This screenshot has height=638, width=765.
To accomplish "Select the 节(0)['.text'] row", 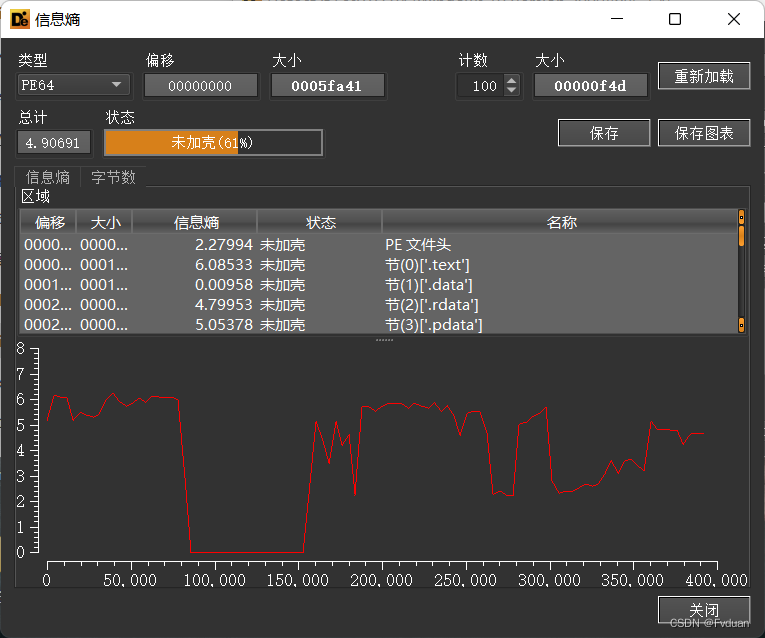I will [x=379, y=265].
